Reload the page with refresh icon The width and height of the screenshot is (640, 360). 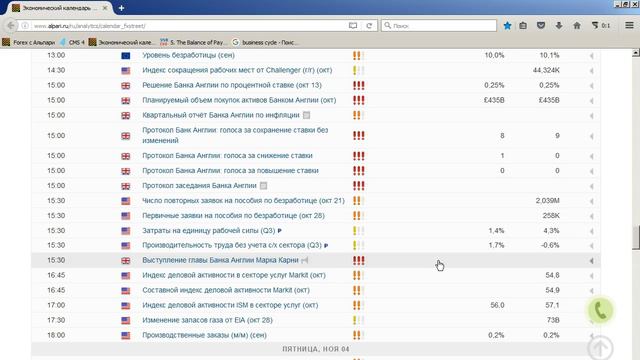pos(369,26)
